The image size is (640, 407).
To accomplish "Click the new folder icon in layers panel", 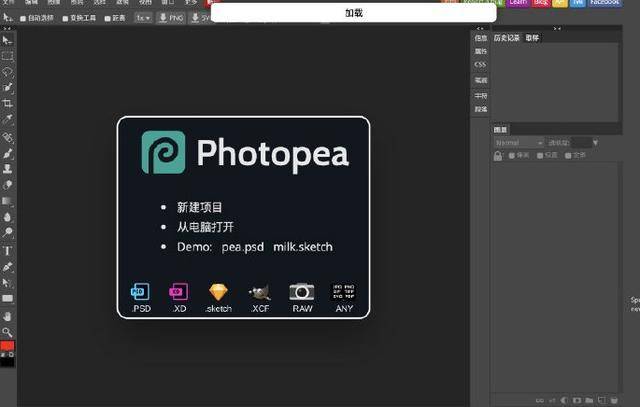I will click(589, 400).
